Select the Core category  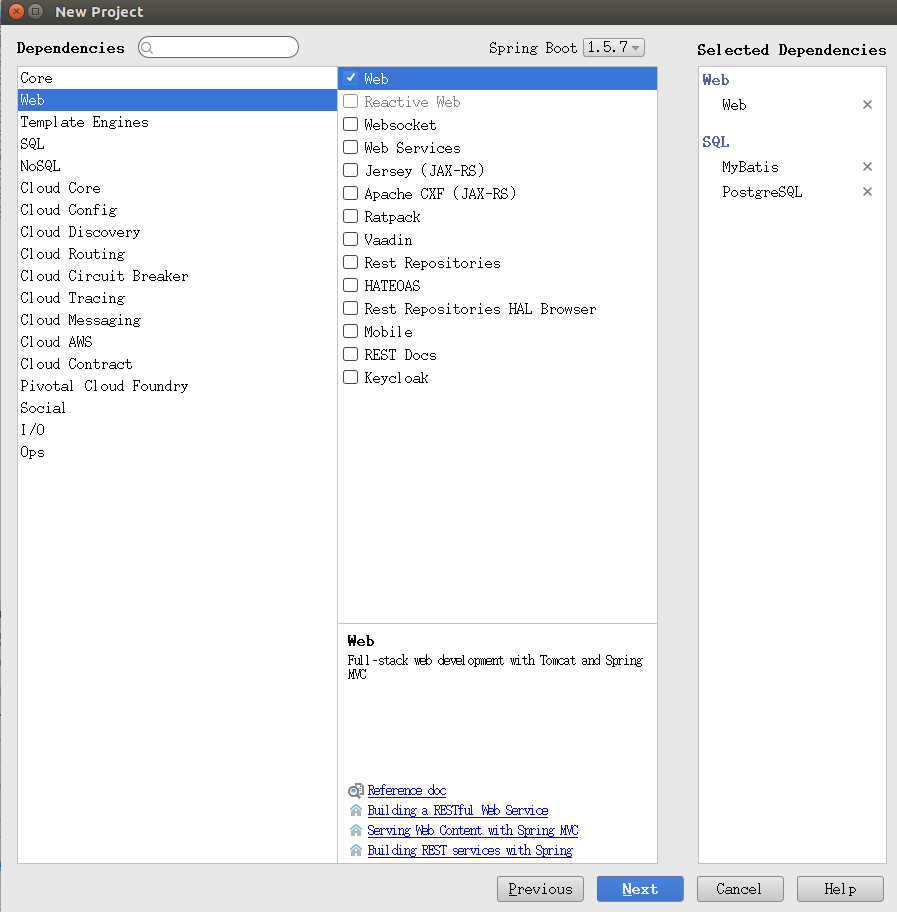click(177, 78)
